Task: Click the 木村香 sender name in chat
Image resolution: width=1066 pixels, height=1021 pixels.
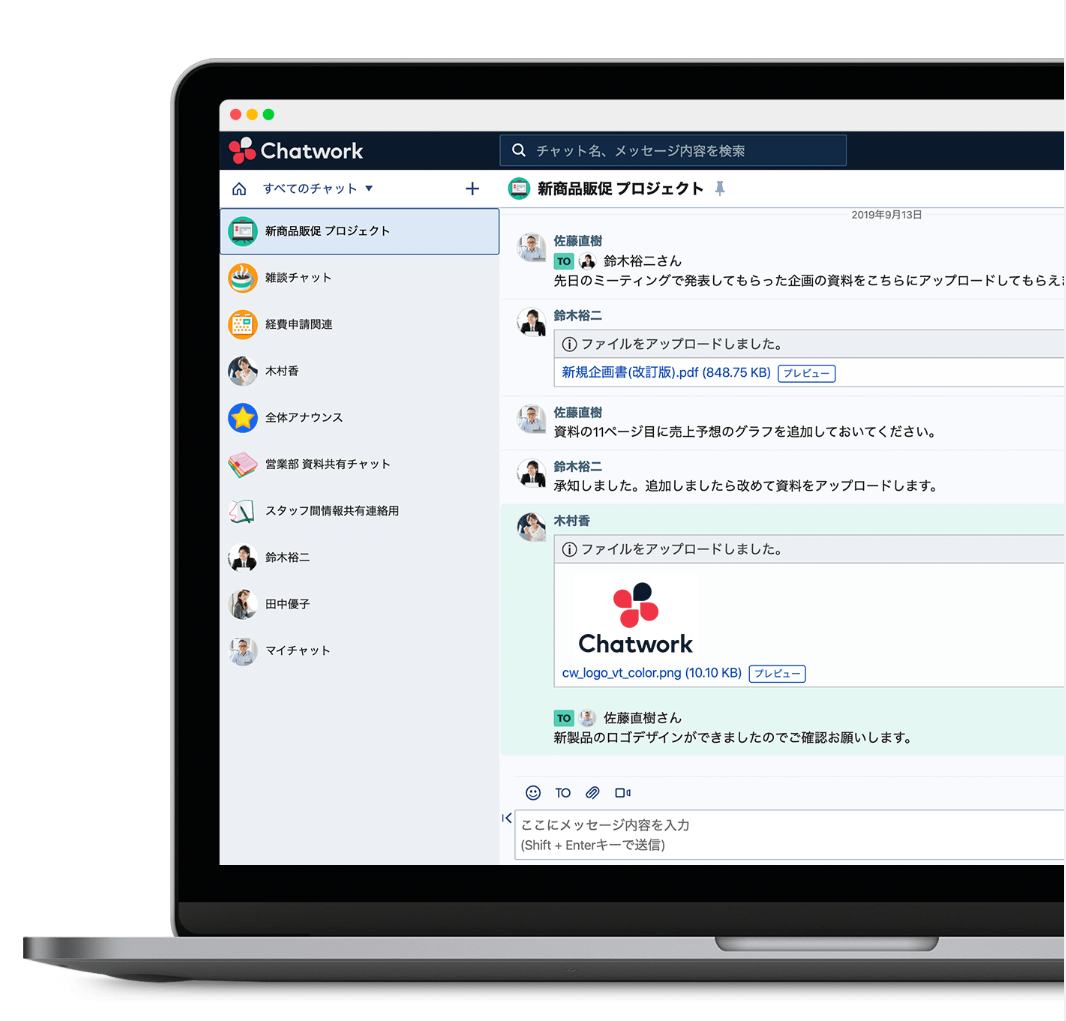Action: pos(571,521)
